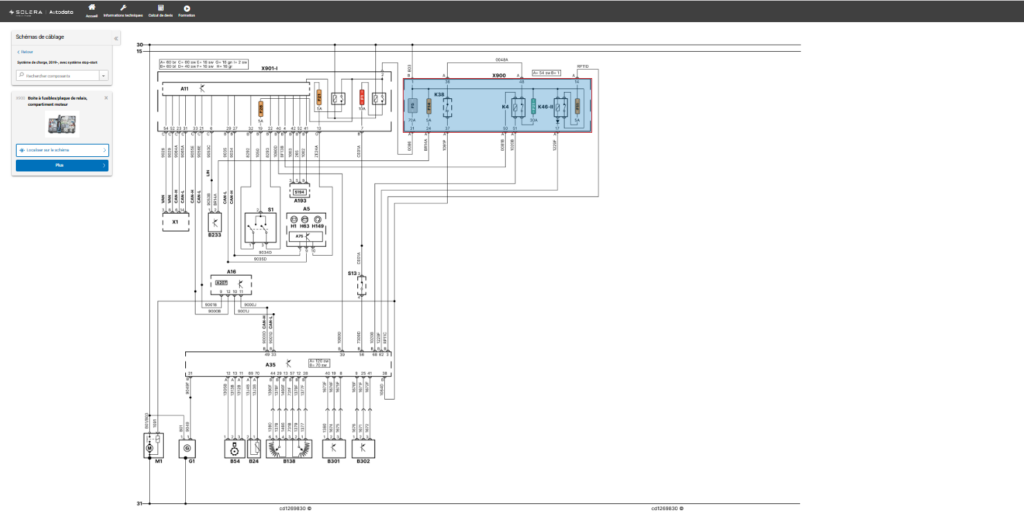This screenshot has height=524, width=1024.
Task: Open the component search dropdown arrow
Action: (103, 76)
